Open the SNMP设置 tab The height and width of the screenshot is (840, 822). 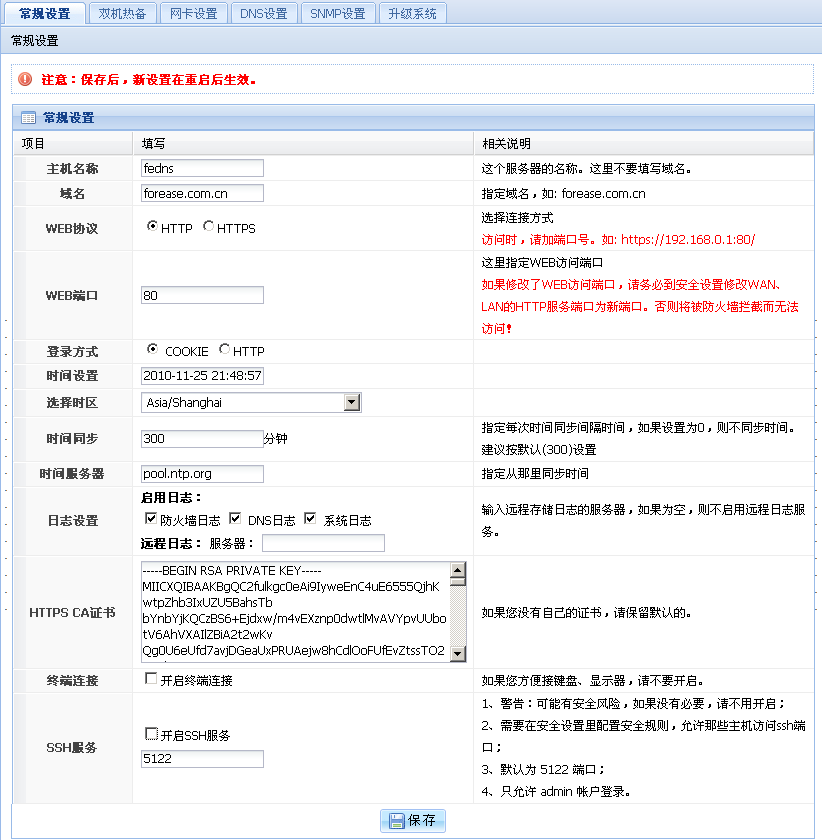(x=338, y=13)
